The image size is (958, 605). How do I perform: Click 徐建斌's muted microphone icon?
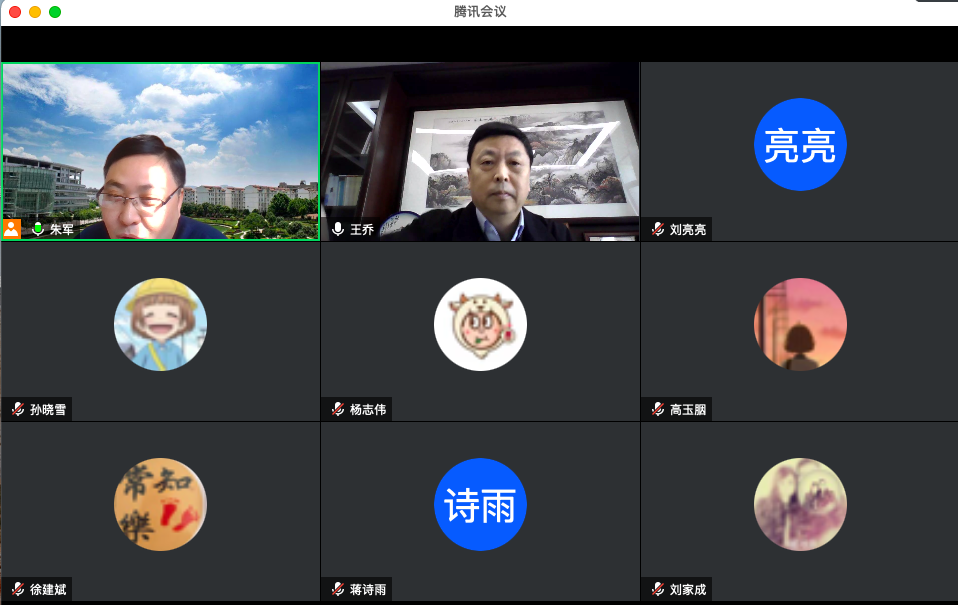click(18, 589)
